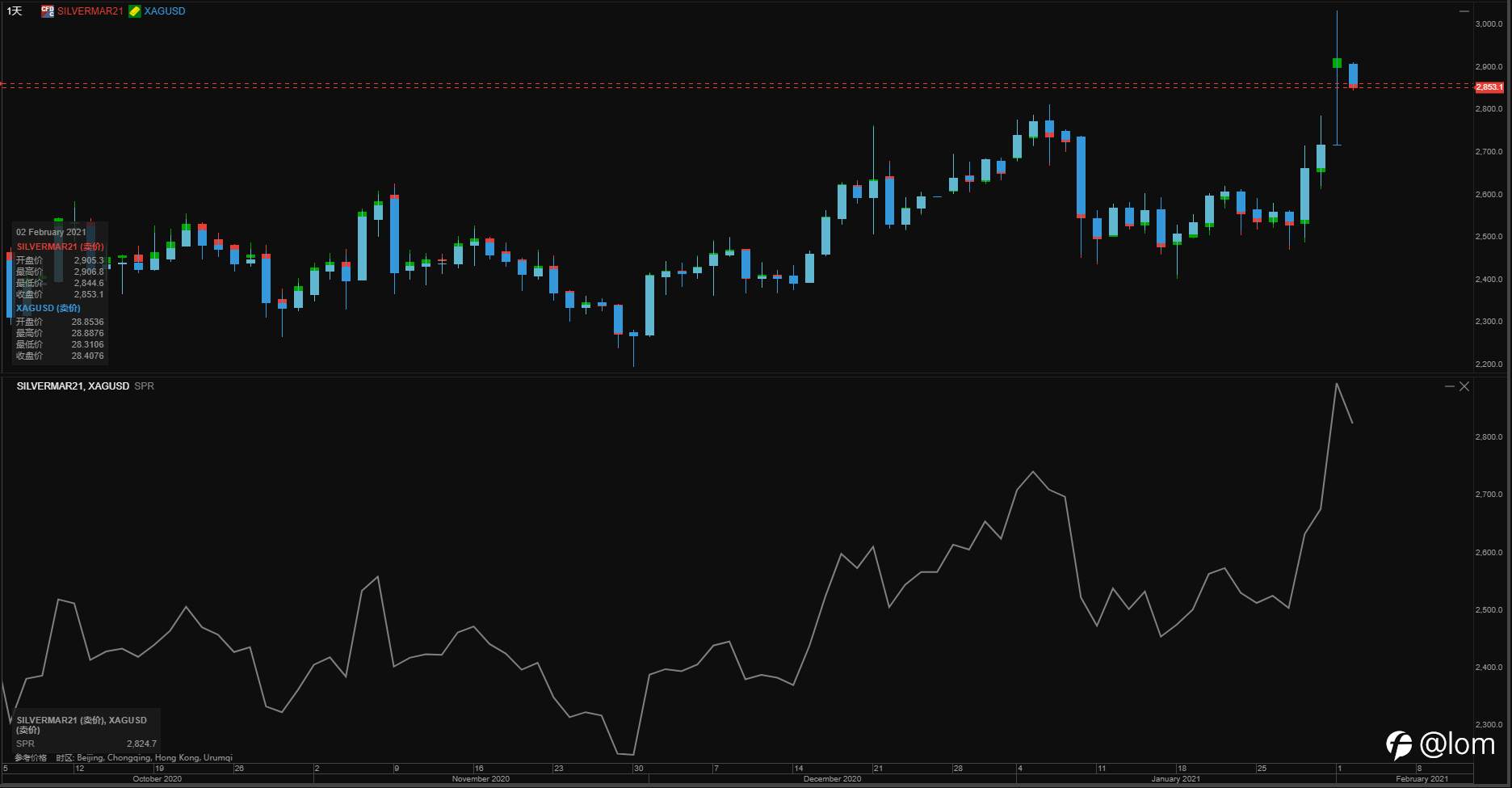Collapse the upper price chart panel
The image size is (1512, 788).
pyautogui.click(x=1464, y=11)
